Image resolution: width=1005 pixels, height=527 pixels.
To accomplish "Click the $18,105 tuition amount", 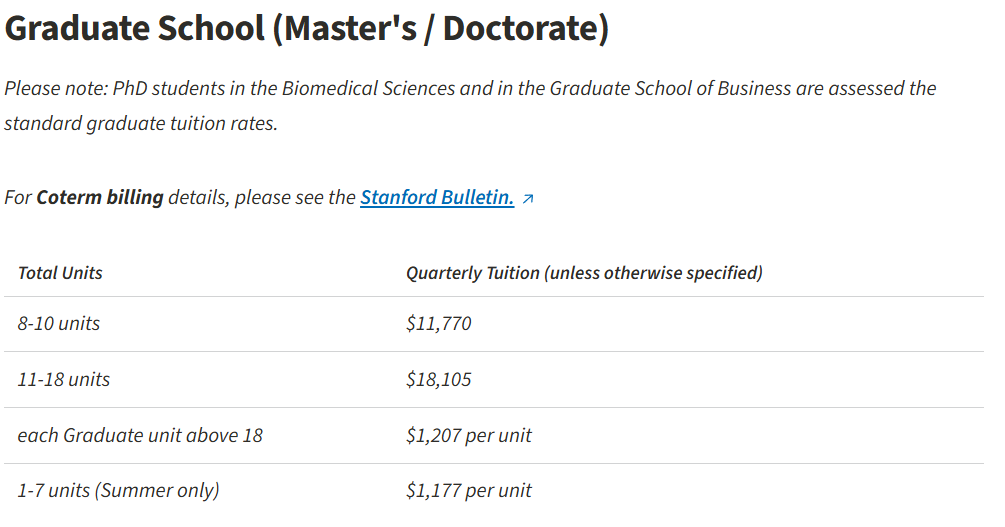I will (438, 380).
